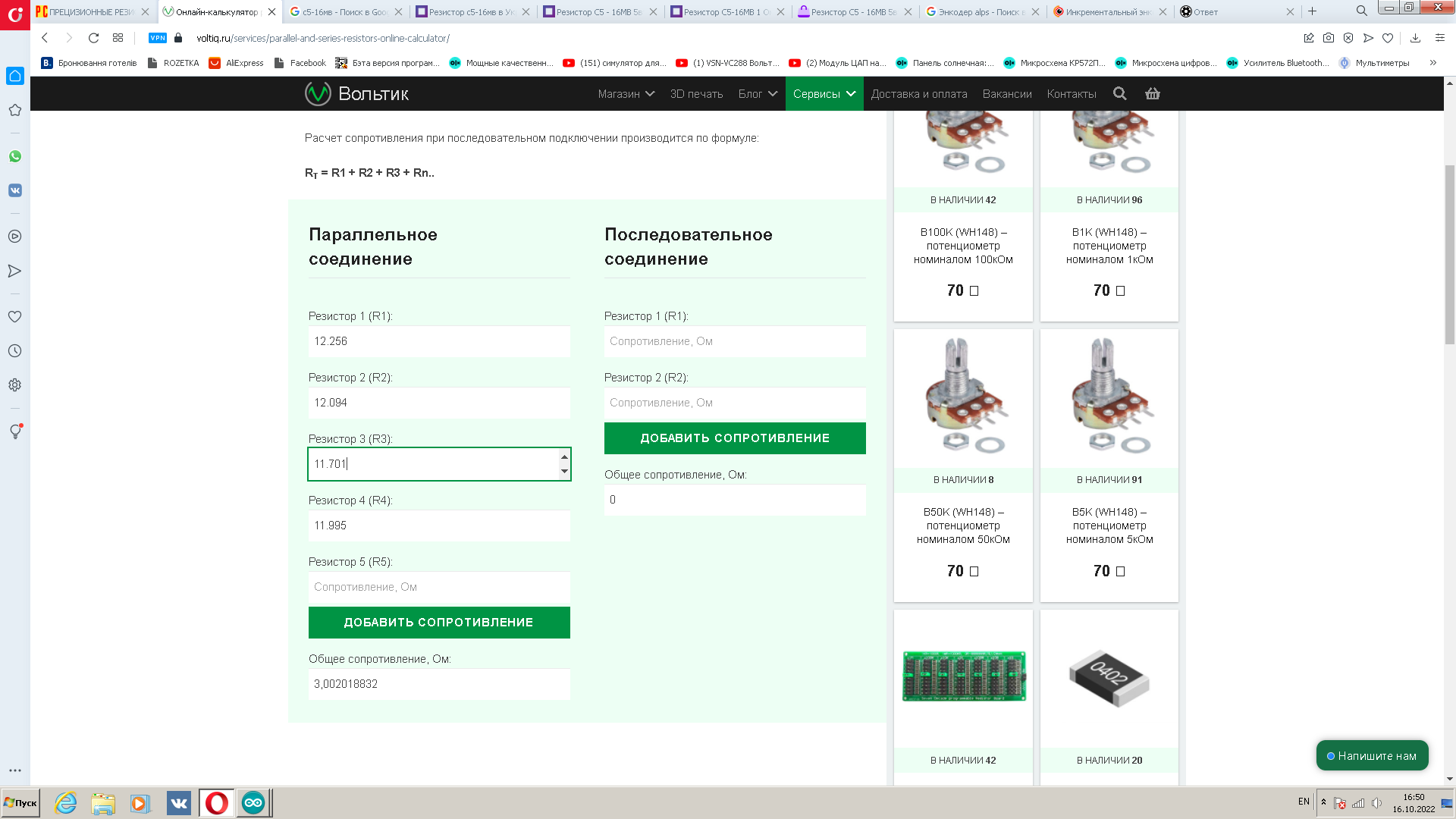Screen dimensions: 1456x819
Task: Open the page snapshot camera tool
Action: click(1329, 38)
